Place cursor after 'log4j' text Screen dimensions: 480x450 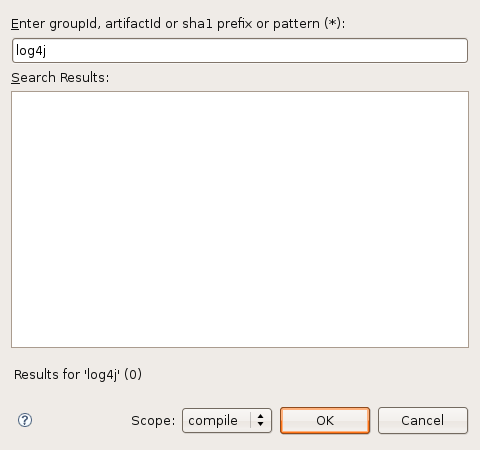point(47,51)
